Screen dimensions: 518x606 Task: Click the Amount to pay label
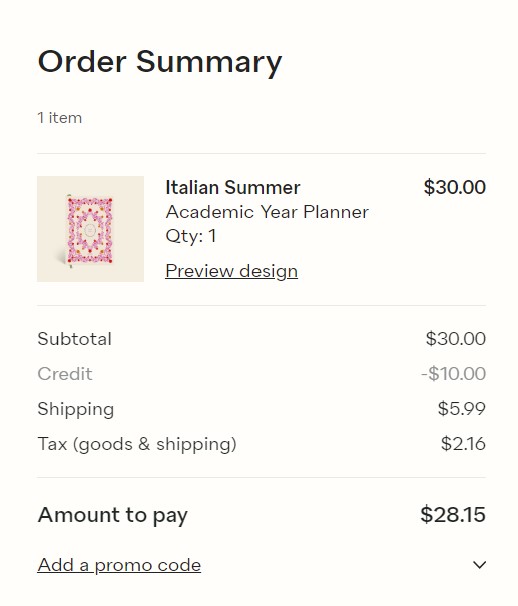[112, 515]
